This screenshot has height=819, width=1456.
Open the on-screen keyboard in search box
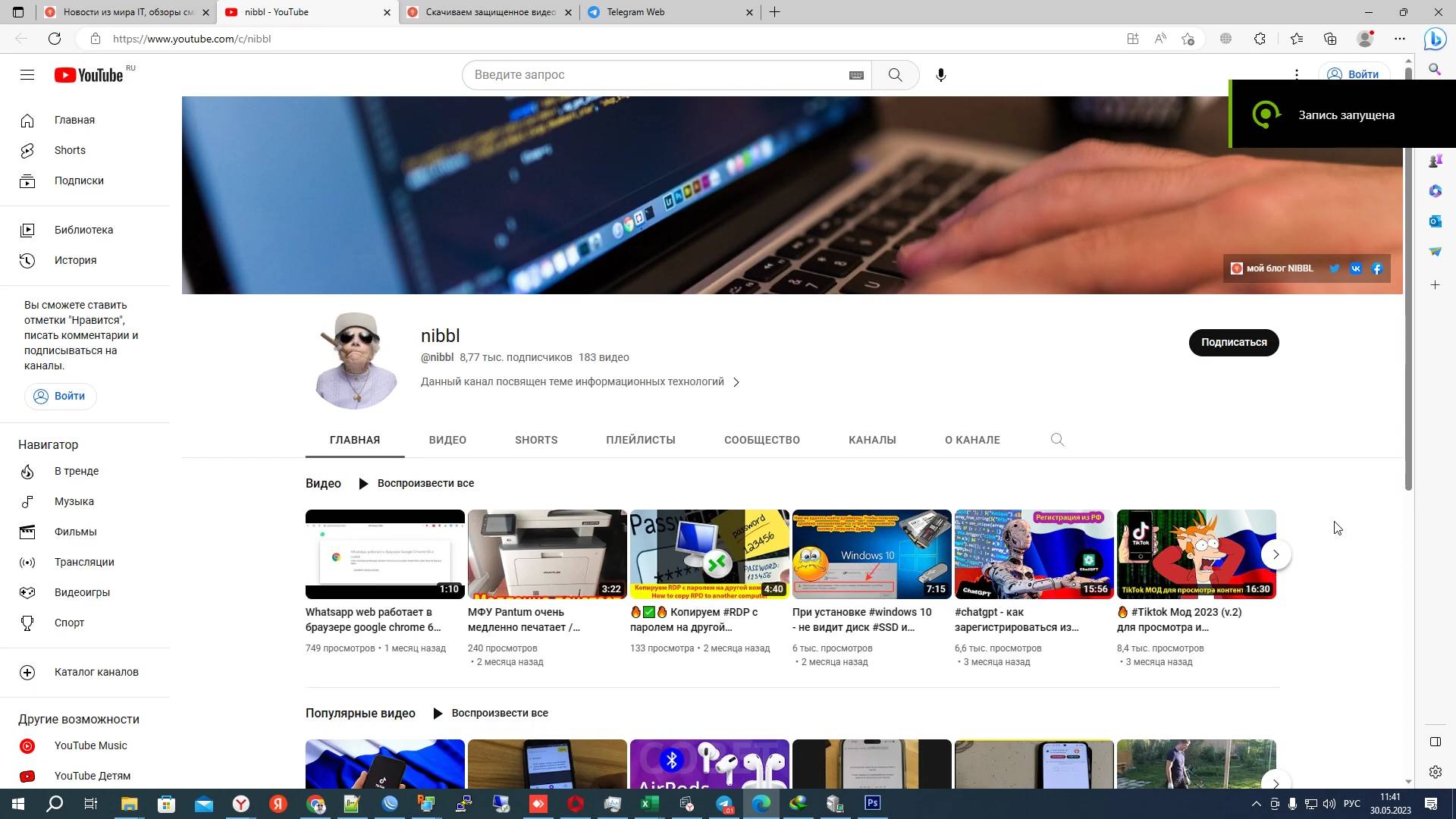point(856,75)
